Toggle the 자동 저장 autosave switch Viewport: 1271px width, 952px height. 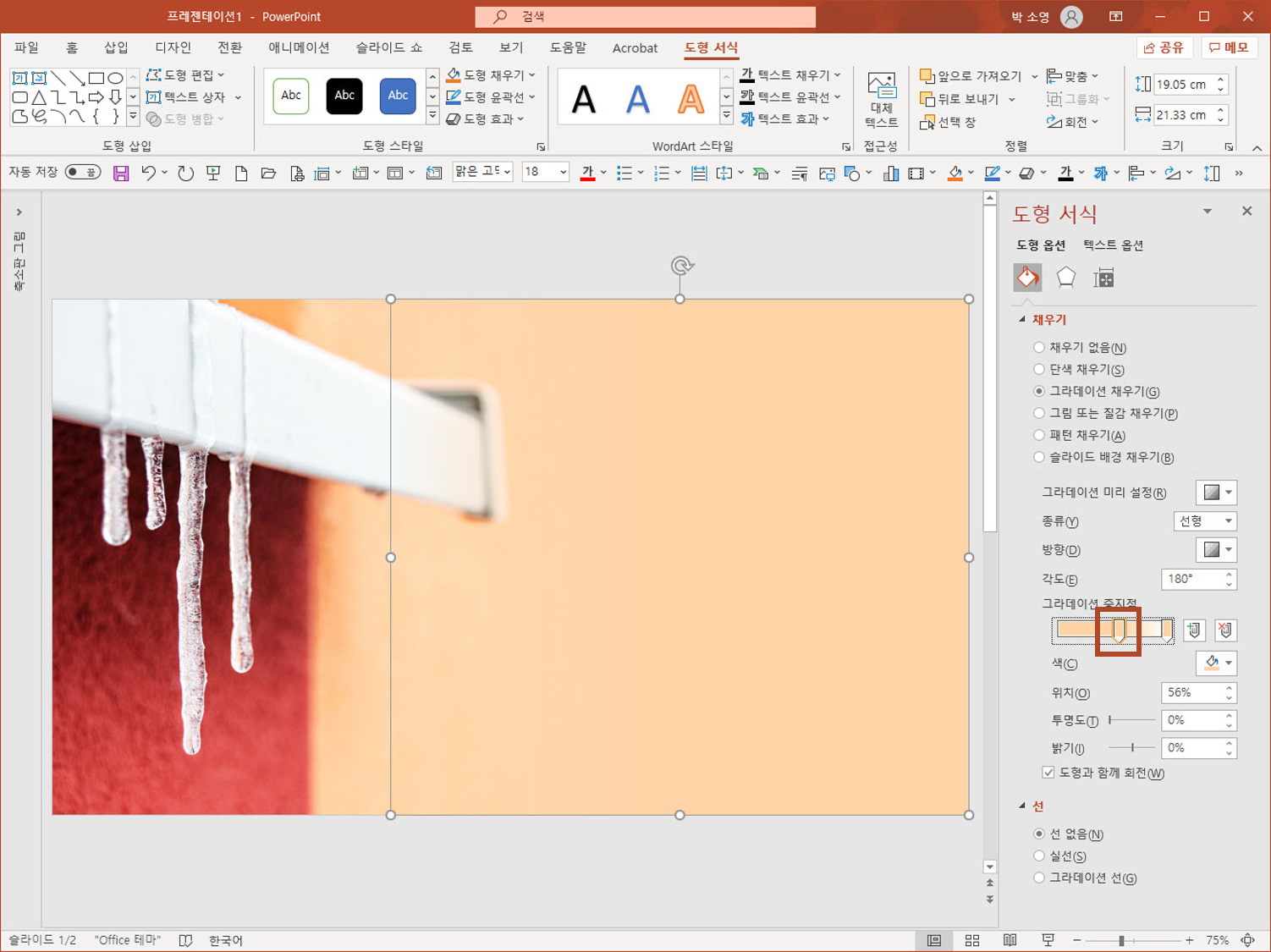point(83,173)
